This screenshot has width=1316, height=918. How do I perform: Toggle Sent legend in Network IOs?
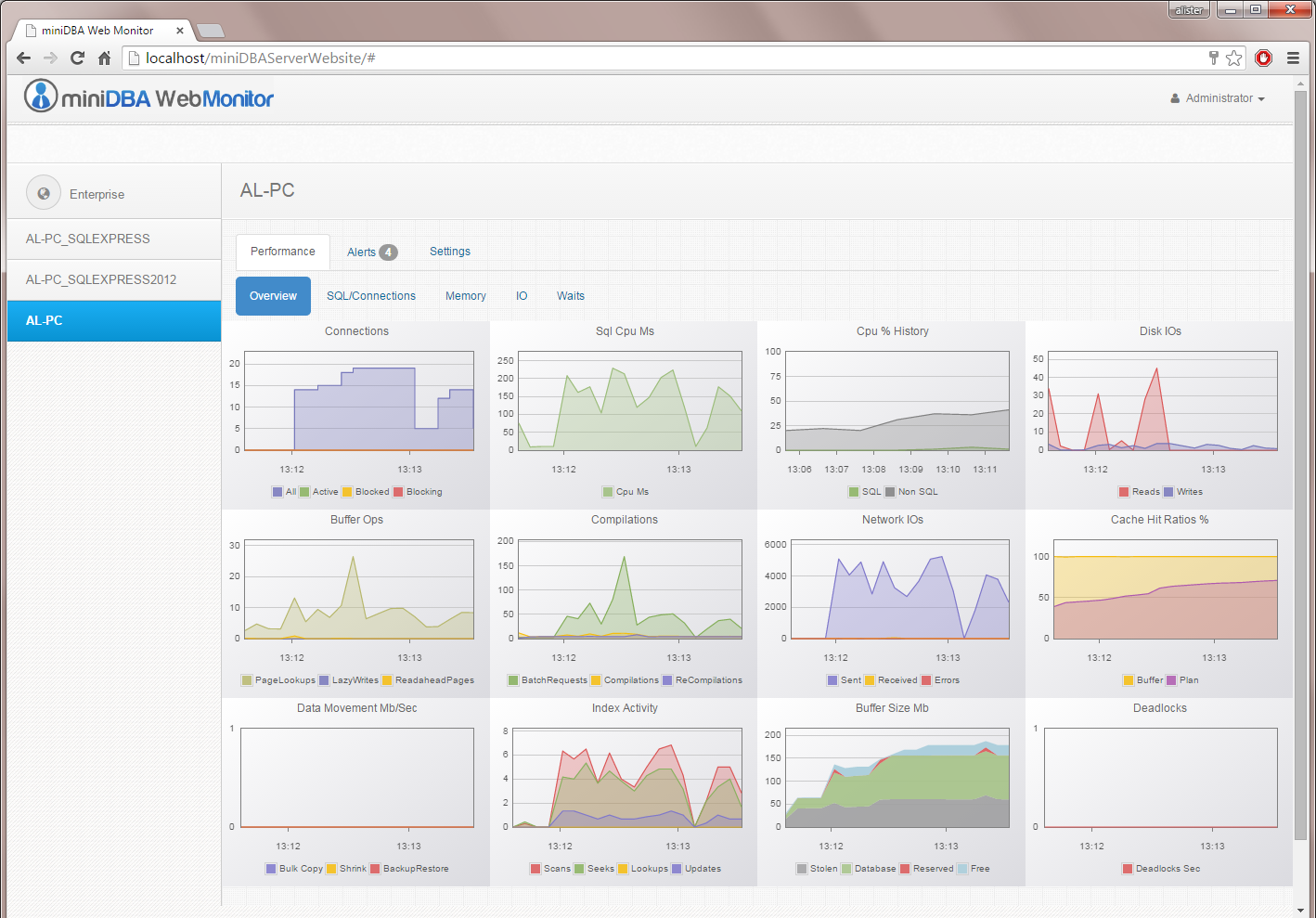click(x=845, y=680)
